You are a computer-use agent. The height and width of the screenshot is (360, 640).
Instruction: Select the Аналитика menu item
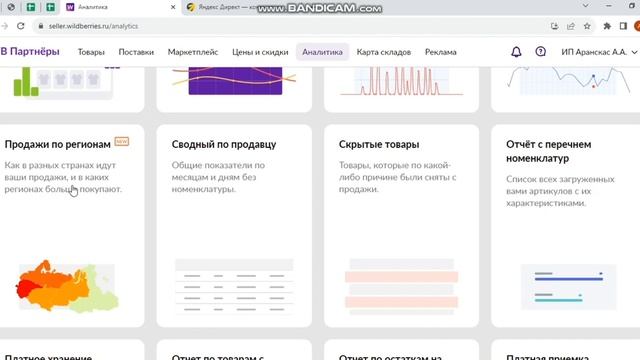pos(322,52)
